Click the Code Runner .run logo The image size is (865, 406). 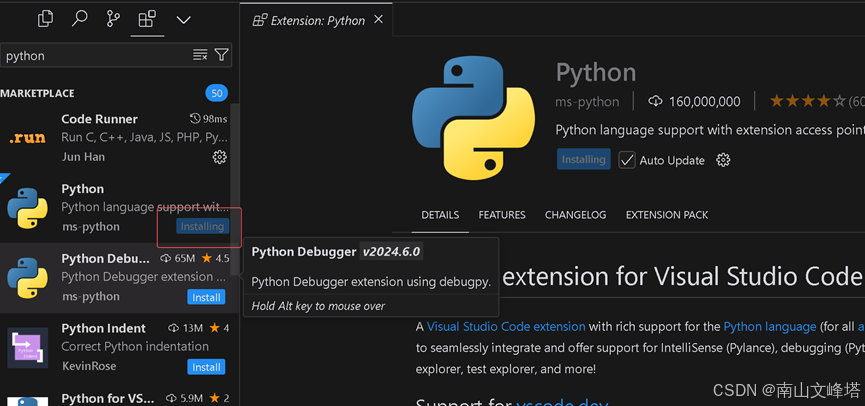(x=28, y=138)
